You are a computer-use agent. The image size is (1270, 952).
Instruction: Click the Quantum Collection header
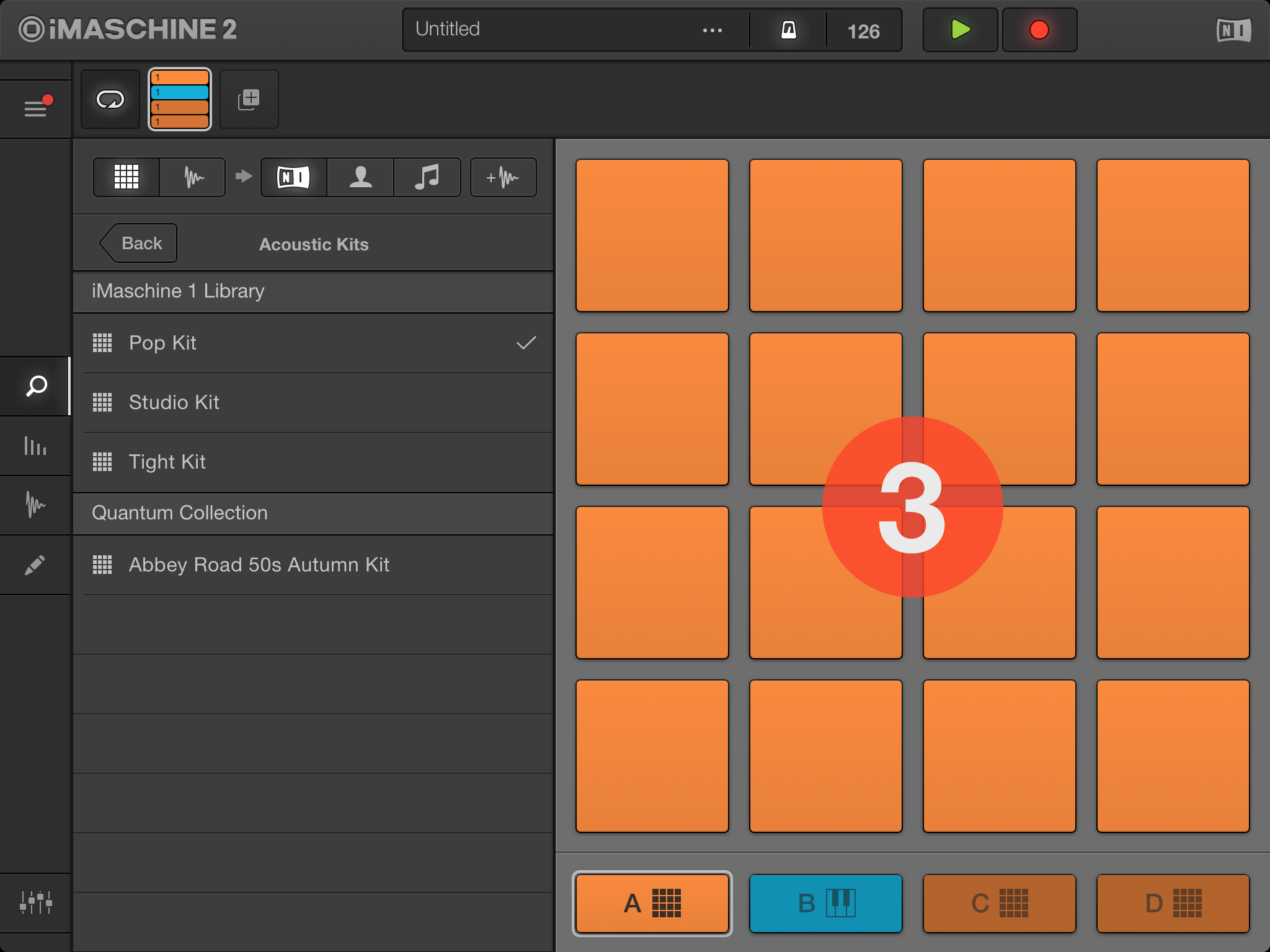coord(313,513)
